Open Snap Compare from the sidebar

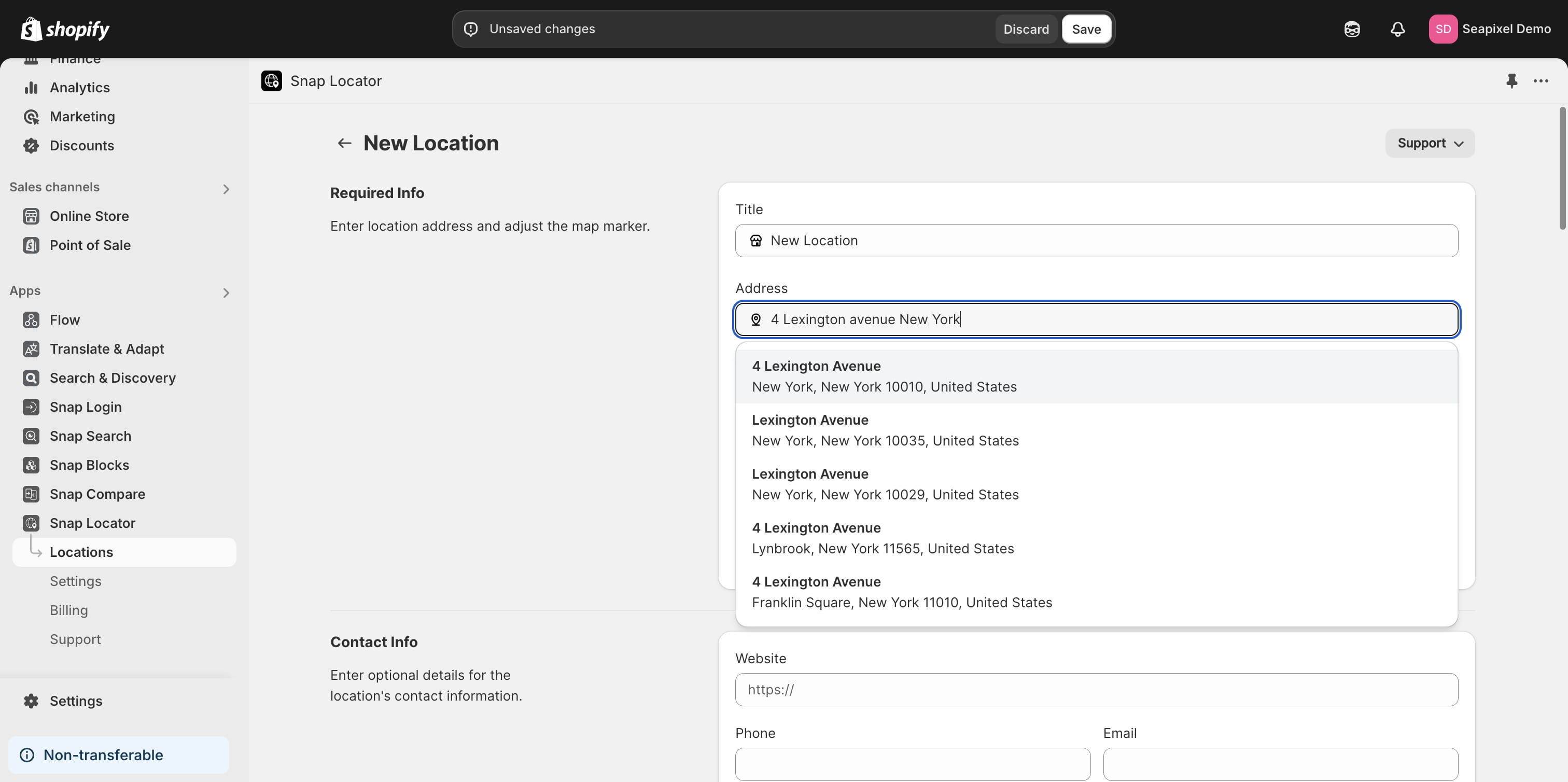click(31, 494)
